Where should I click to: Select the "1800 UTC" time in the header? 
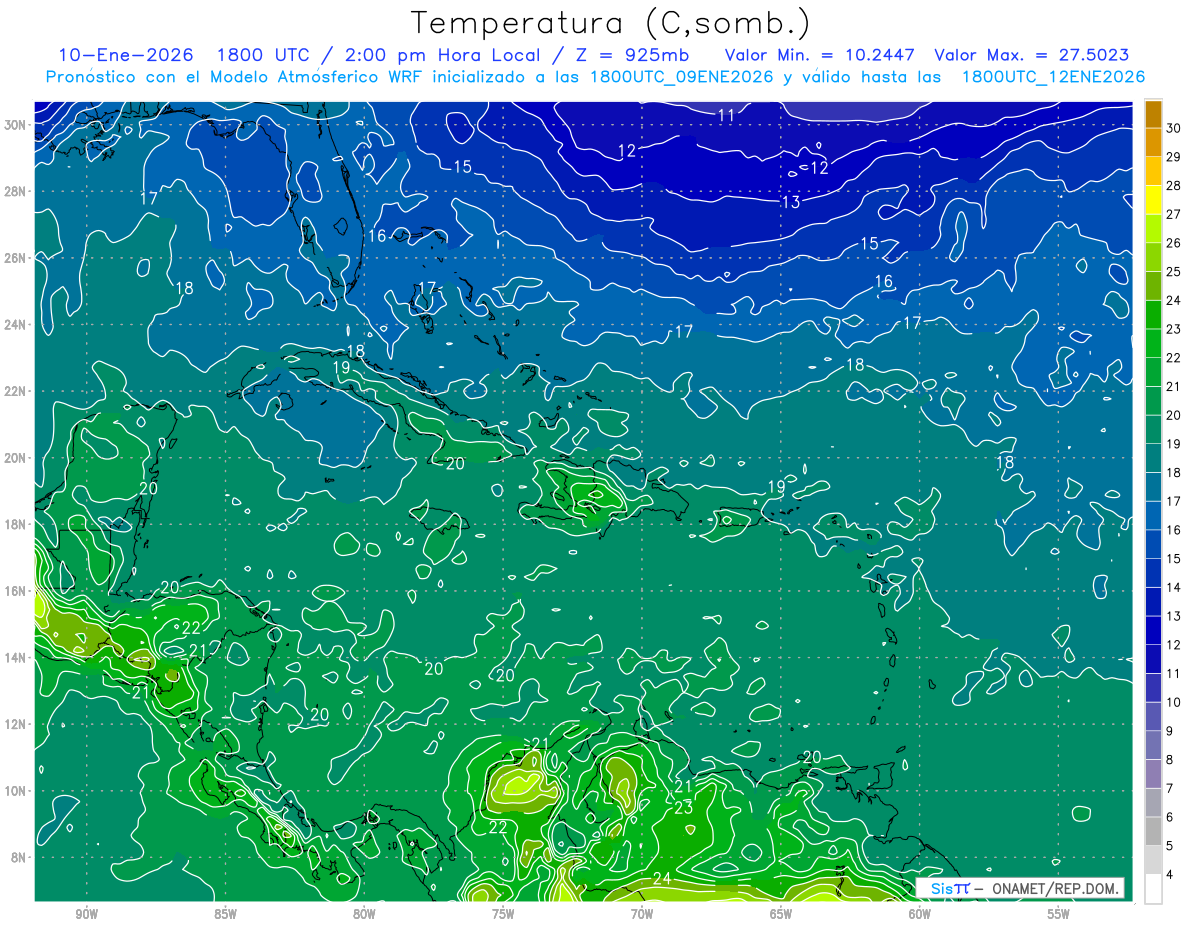(x=266, y=55)
